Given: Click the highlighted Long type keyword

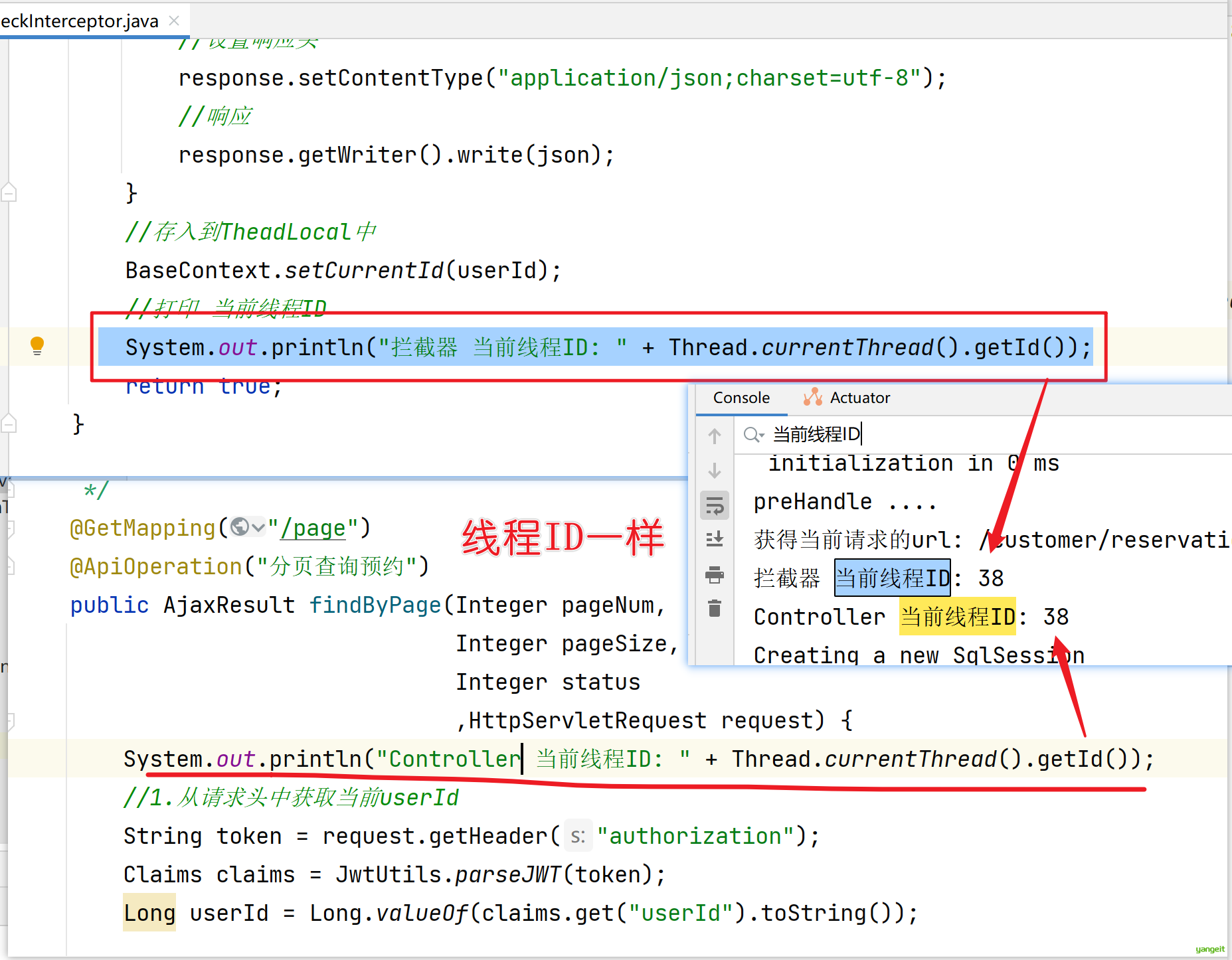Looking at the screenshot, I should coord(149,913).
